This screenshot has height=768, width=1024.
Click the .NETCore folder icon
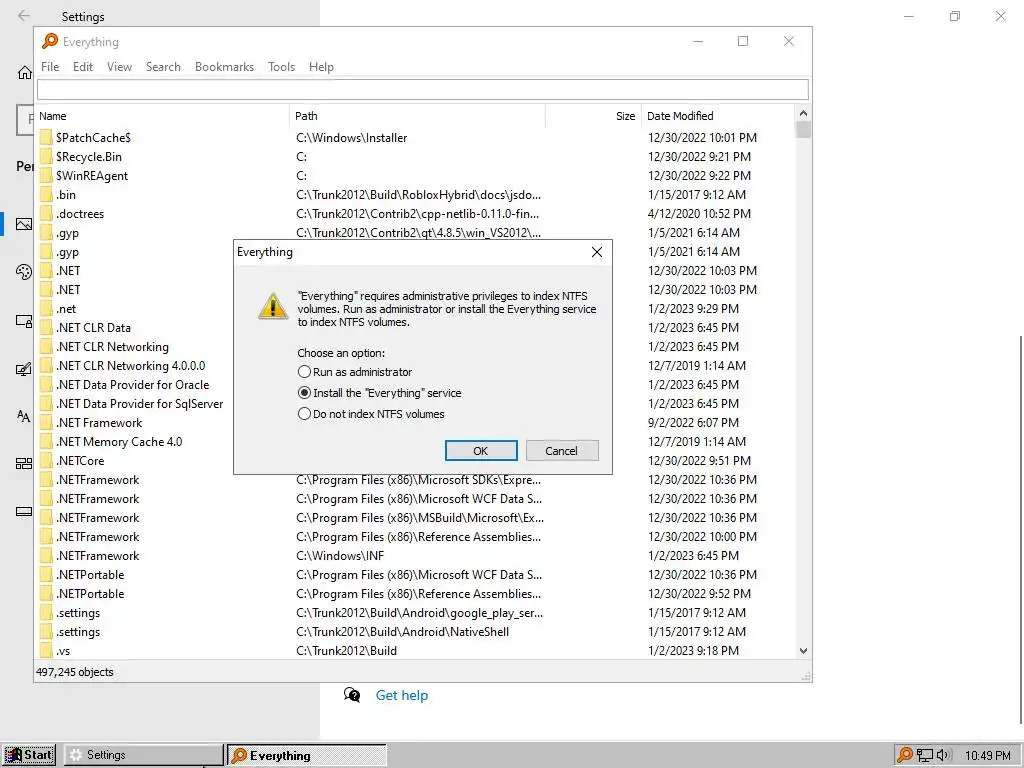tap(46, 460)
